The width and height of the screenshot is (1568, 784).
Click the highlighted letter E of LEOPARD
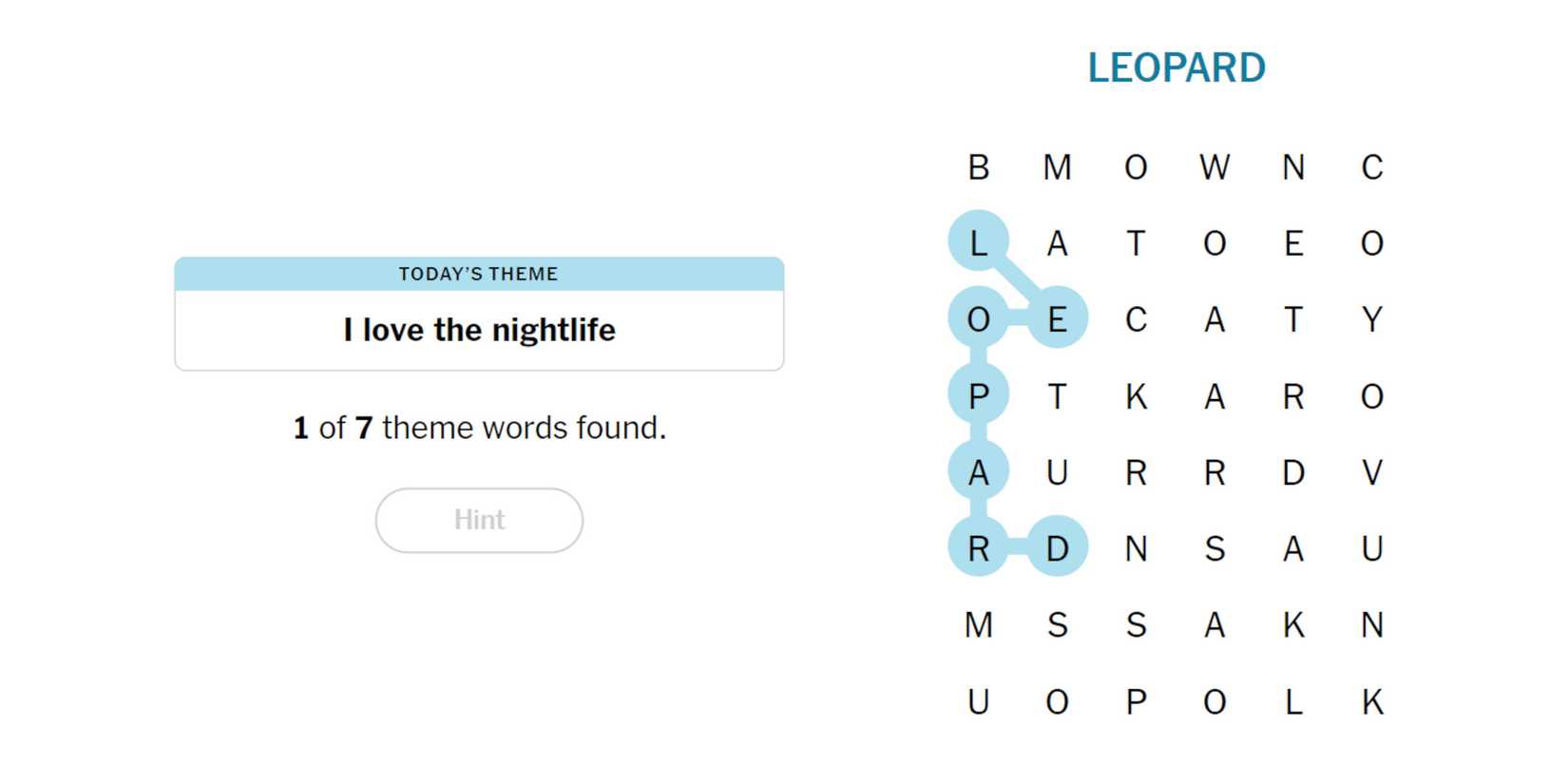click(x=1057, y=319)
